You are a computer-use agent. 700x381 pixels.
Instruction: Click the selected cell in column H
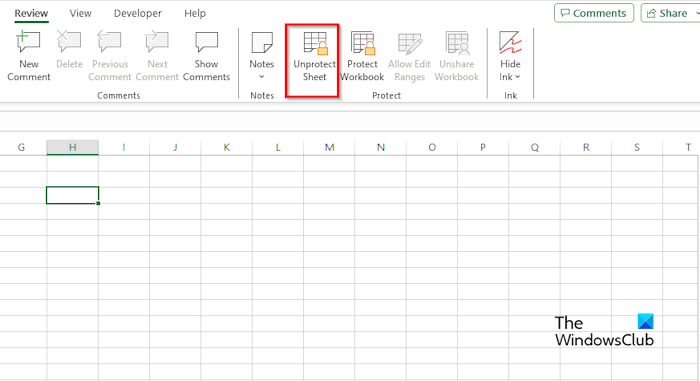[x=72, y=195]
